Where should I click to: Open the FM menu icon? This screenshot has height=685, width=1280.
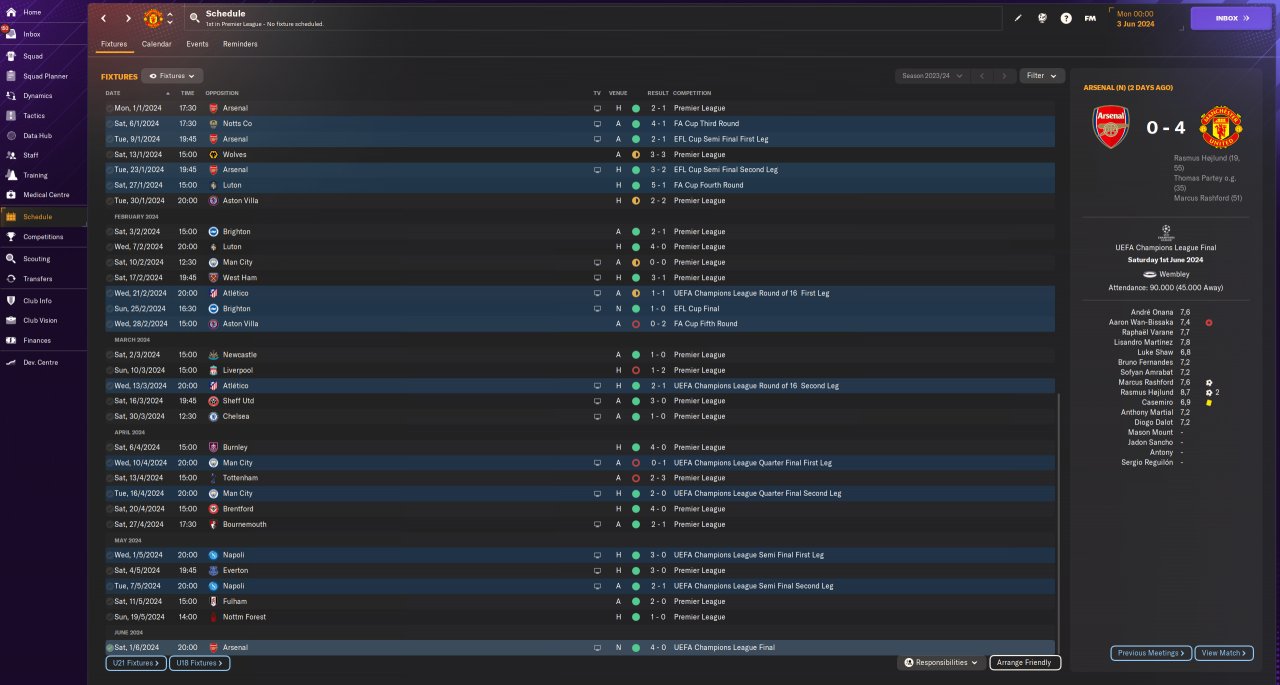click(x=1090, y=18)
